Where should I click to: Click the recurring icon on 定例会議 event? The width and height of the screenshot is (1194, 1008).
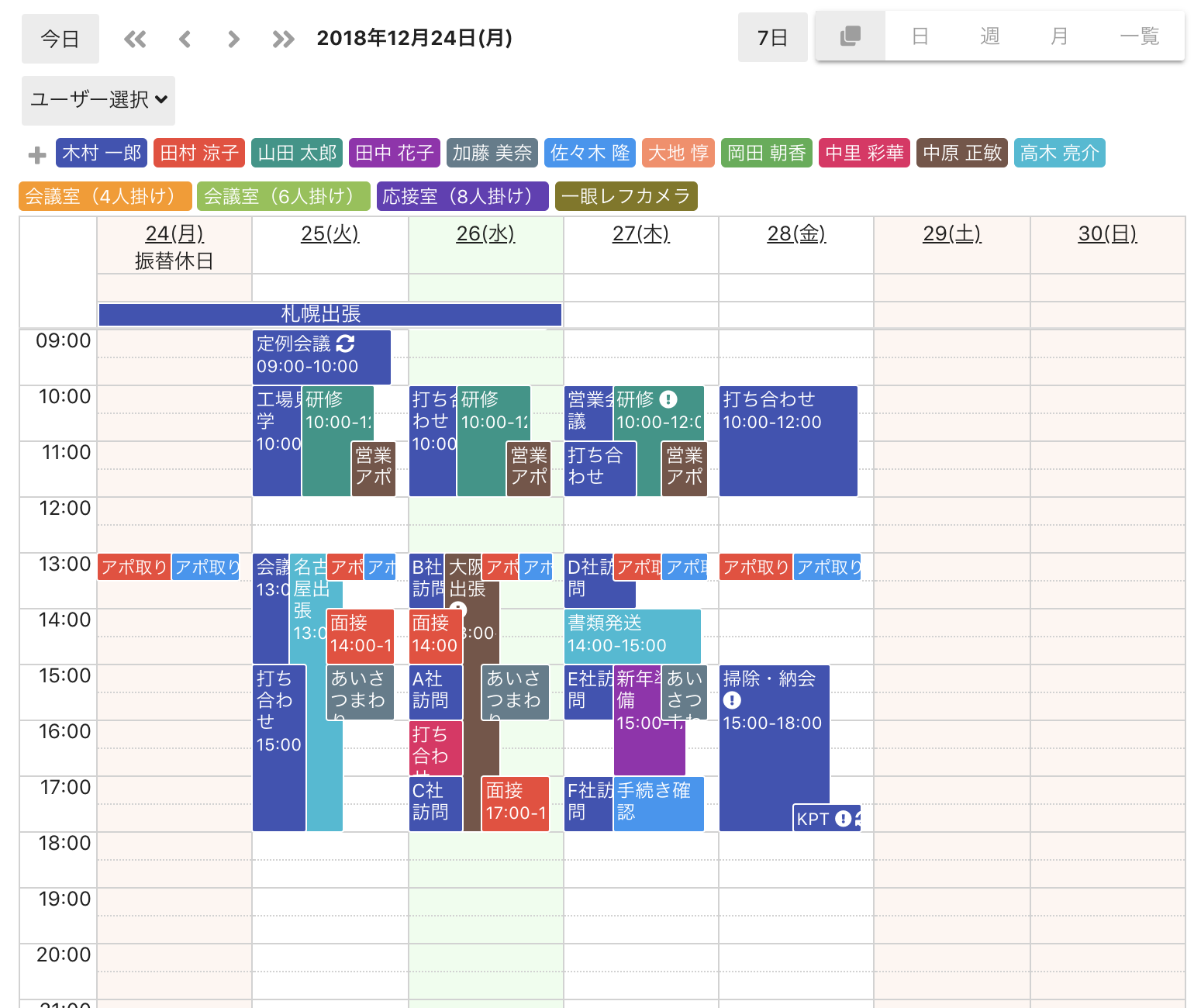click(x=346, y=343)
